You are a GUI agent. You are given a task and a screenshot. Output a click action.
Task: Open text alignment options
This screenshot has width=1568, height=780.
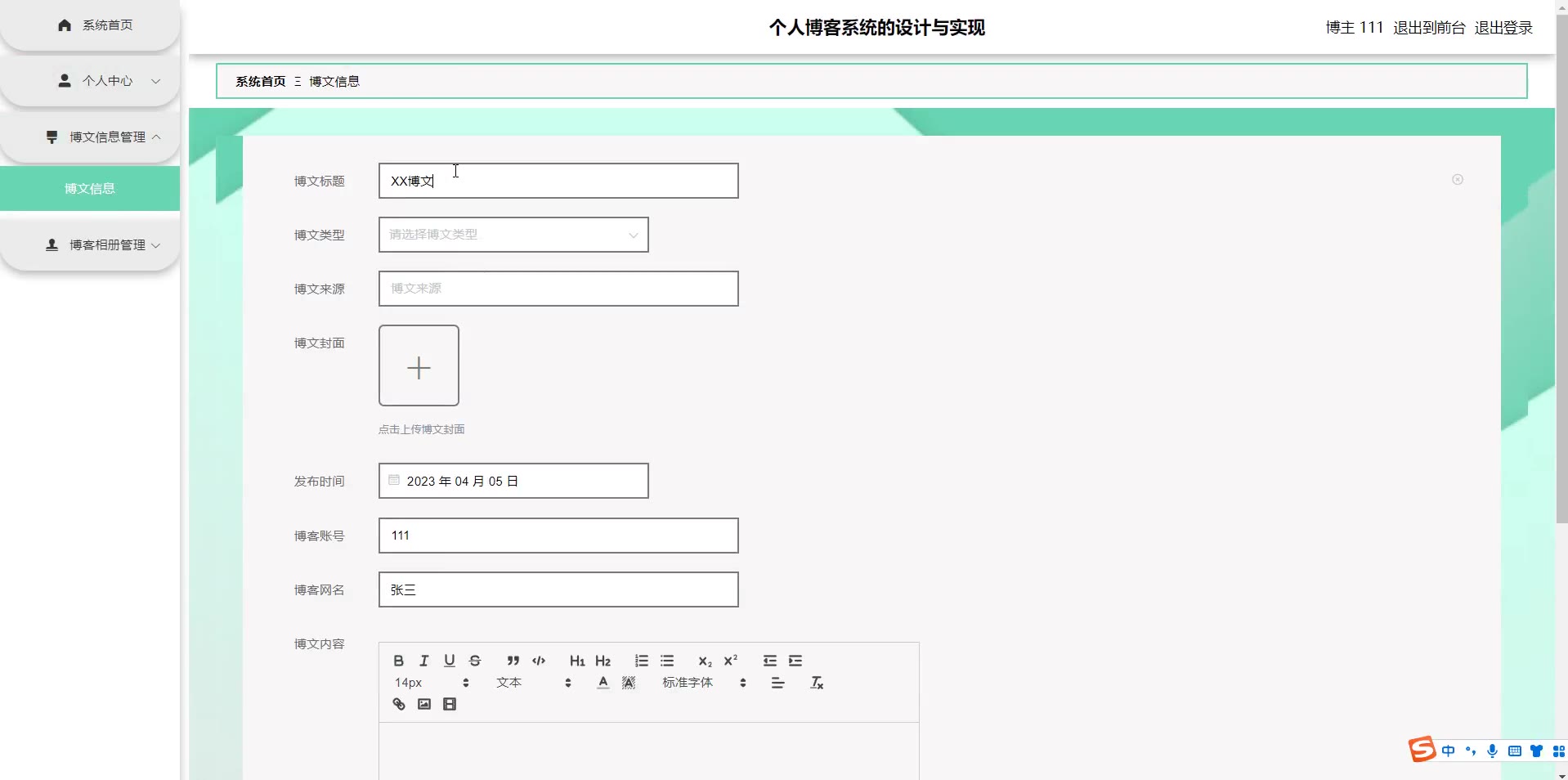point(777,683)
